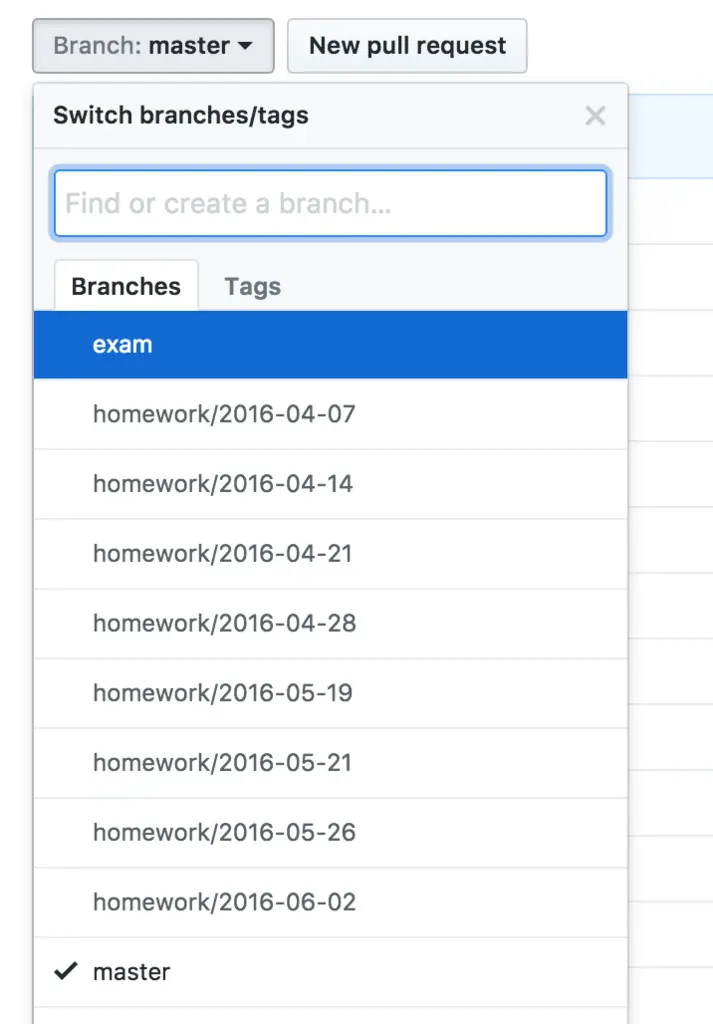The height and width of the screenshot is (1024, 713).
Task: Click the Find or create a branch field
Action: (x=330, y=203)
